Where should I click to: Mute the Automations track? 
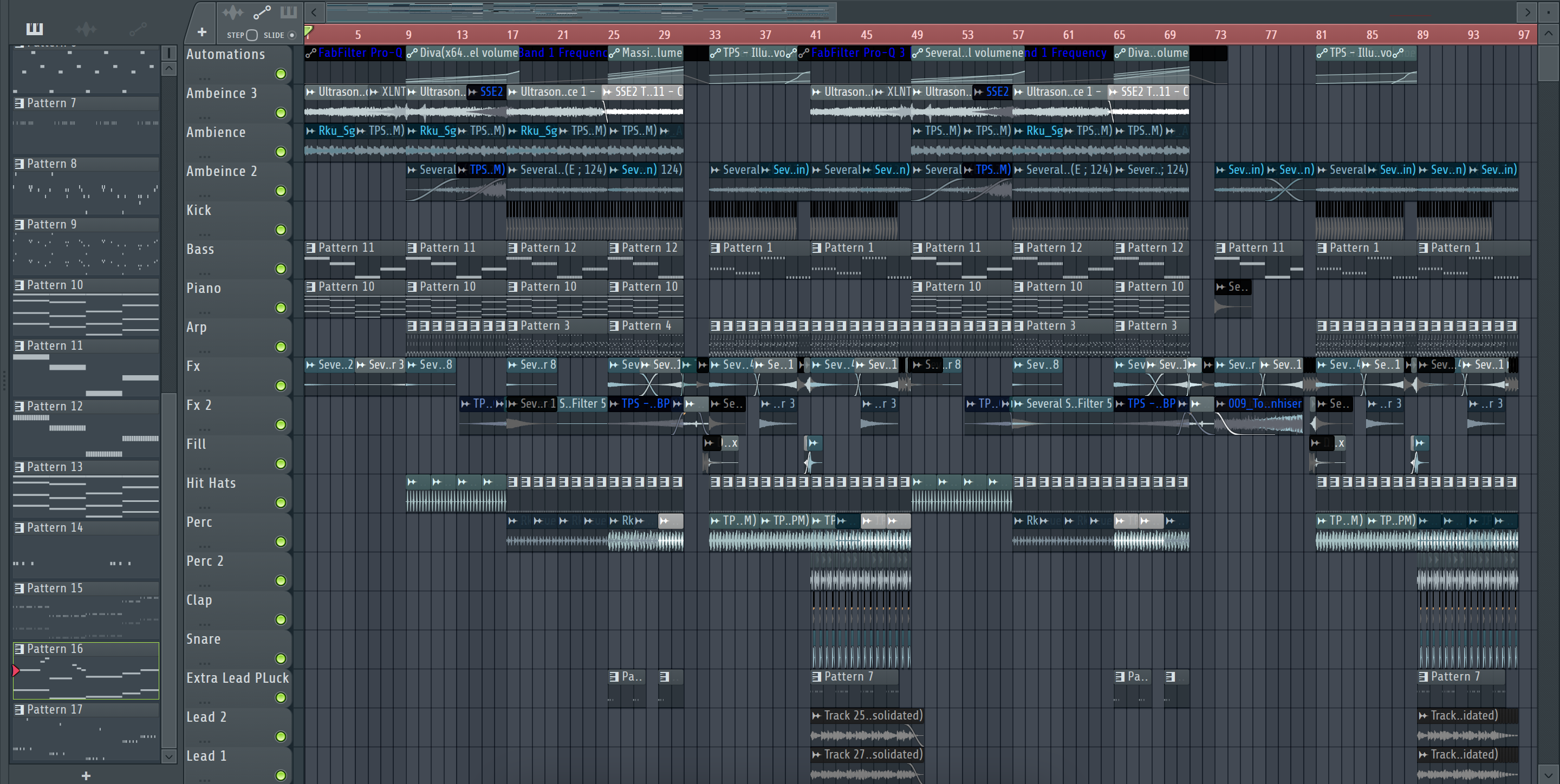pyautogui.click(x=281, y=74)
